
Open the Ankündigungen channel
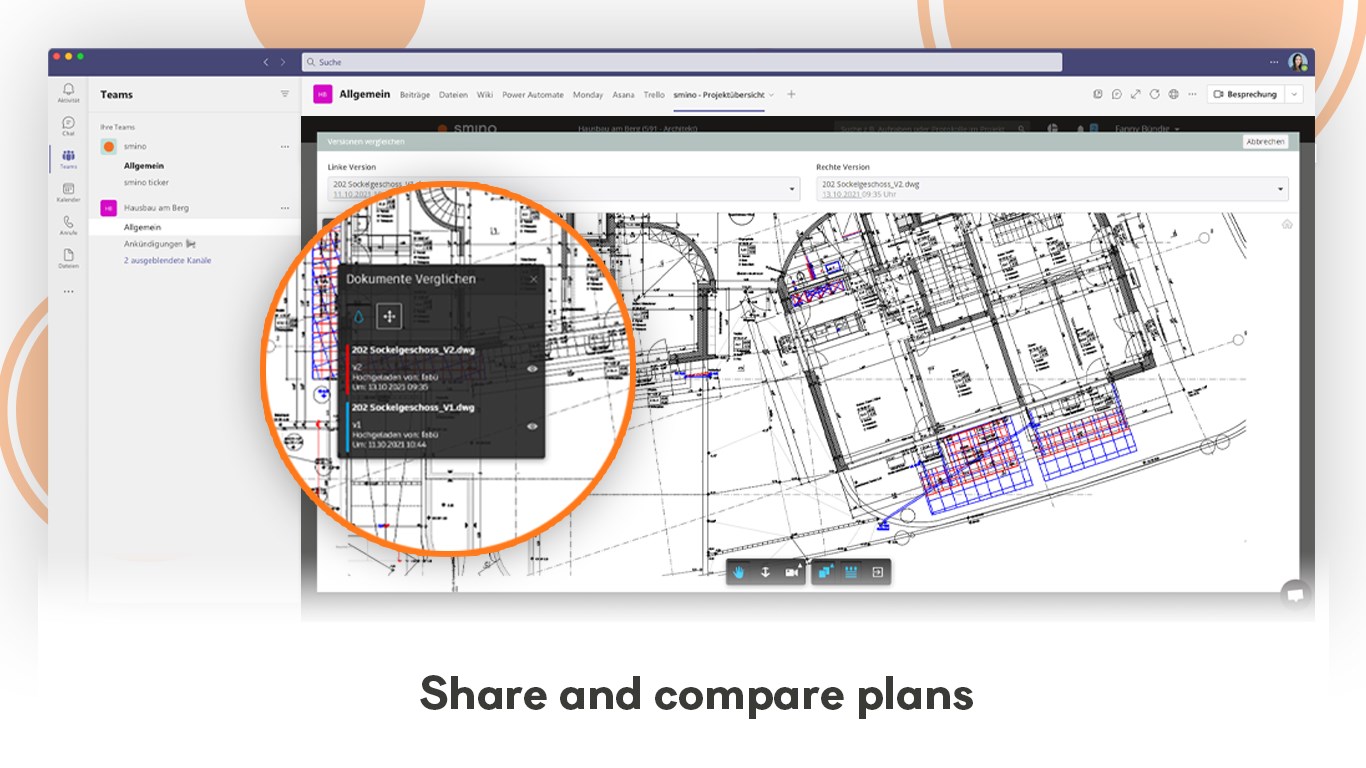pyautogui.click(x=159, y=244)
